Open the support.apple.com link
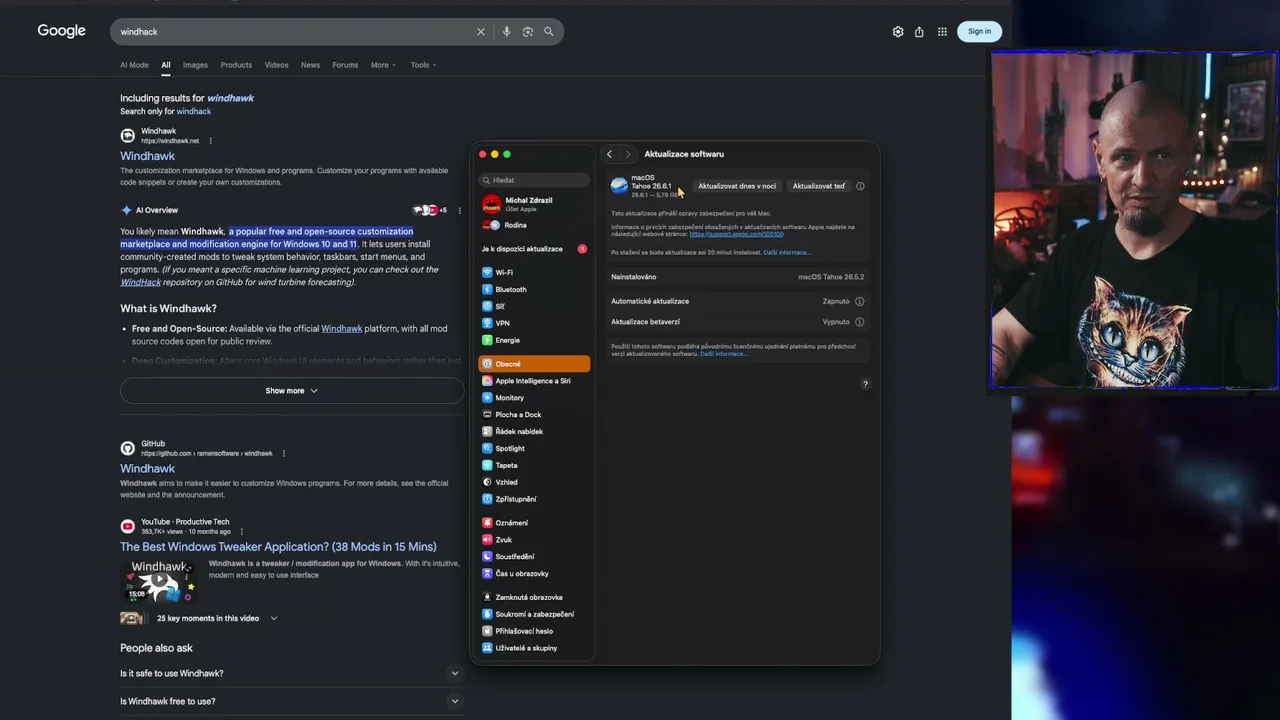 click(x=736, y=234)
